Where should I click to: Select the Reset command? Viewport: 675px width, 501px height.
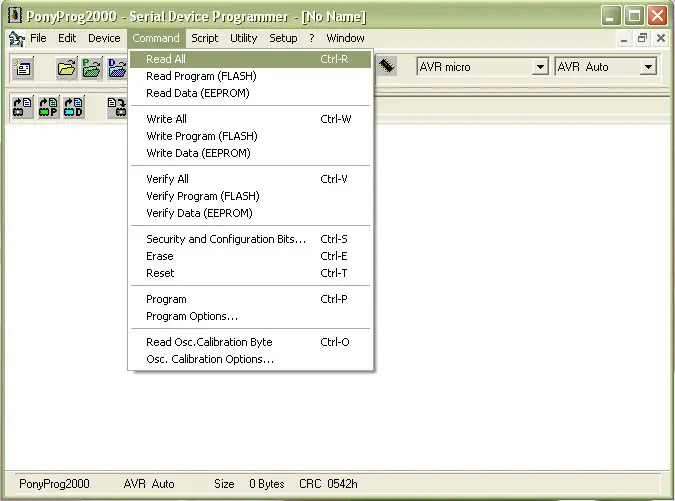pyautogui.click(x=251, y=273)
